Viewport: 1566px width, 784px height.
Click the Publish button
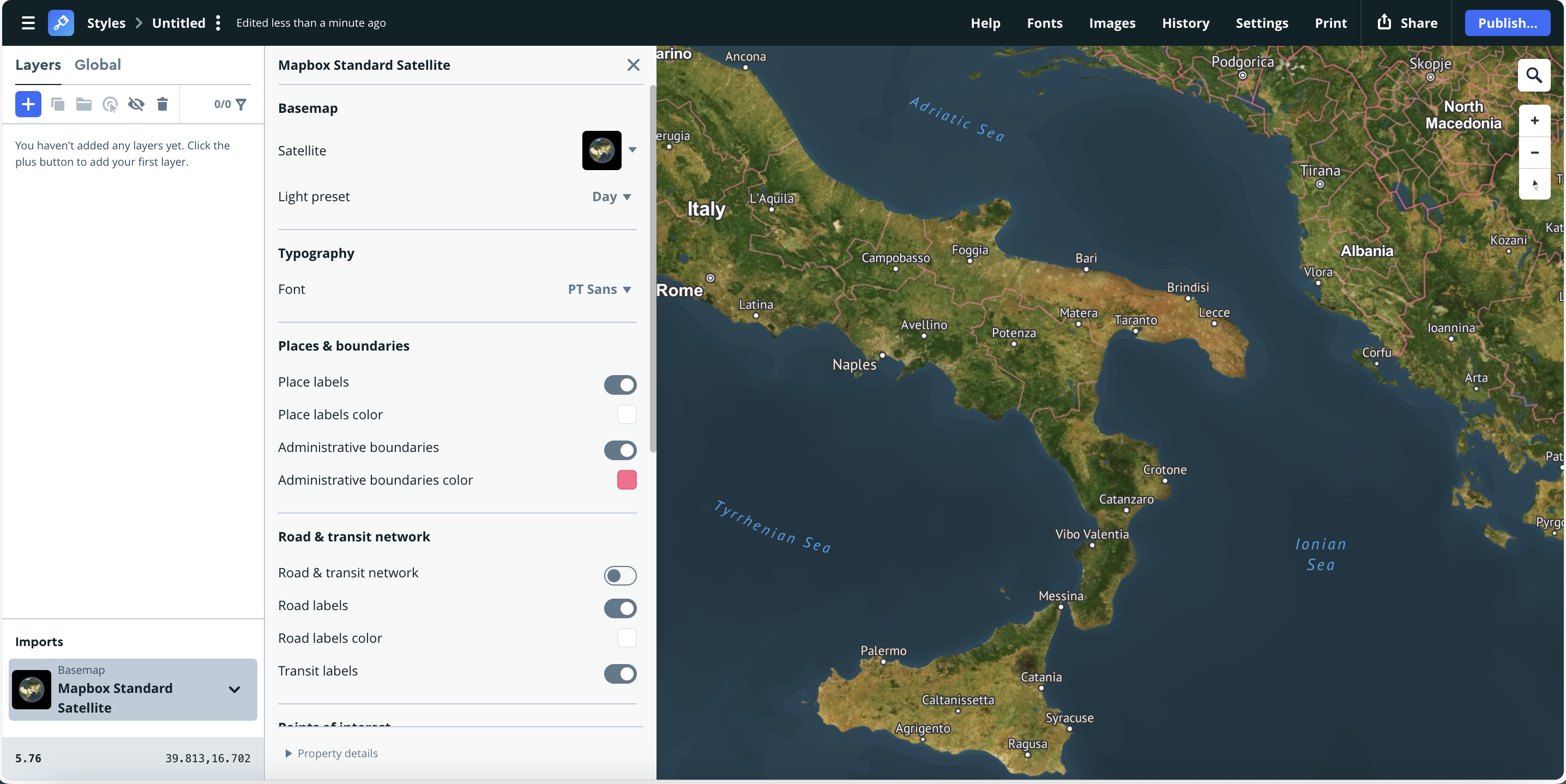click(x=1507, y=23)
